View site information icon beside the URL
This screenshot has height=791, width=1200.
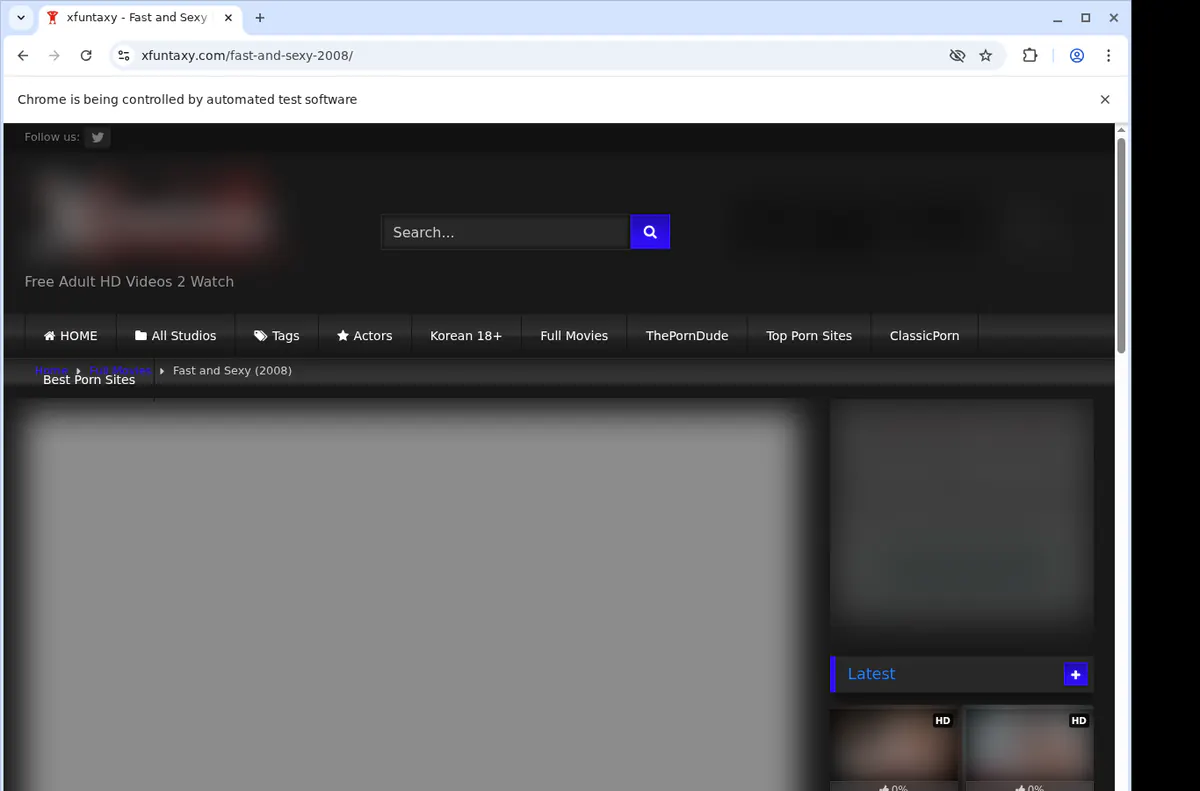[123, 56]
